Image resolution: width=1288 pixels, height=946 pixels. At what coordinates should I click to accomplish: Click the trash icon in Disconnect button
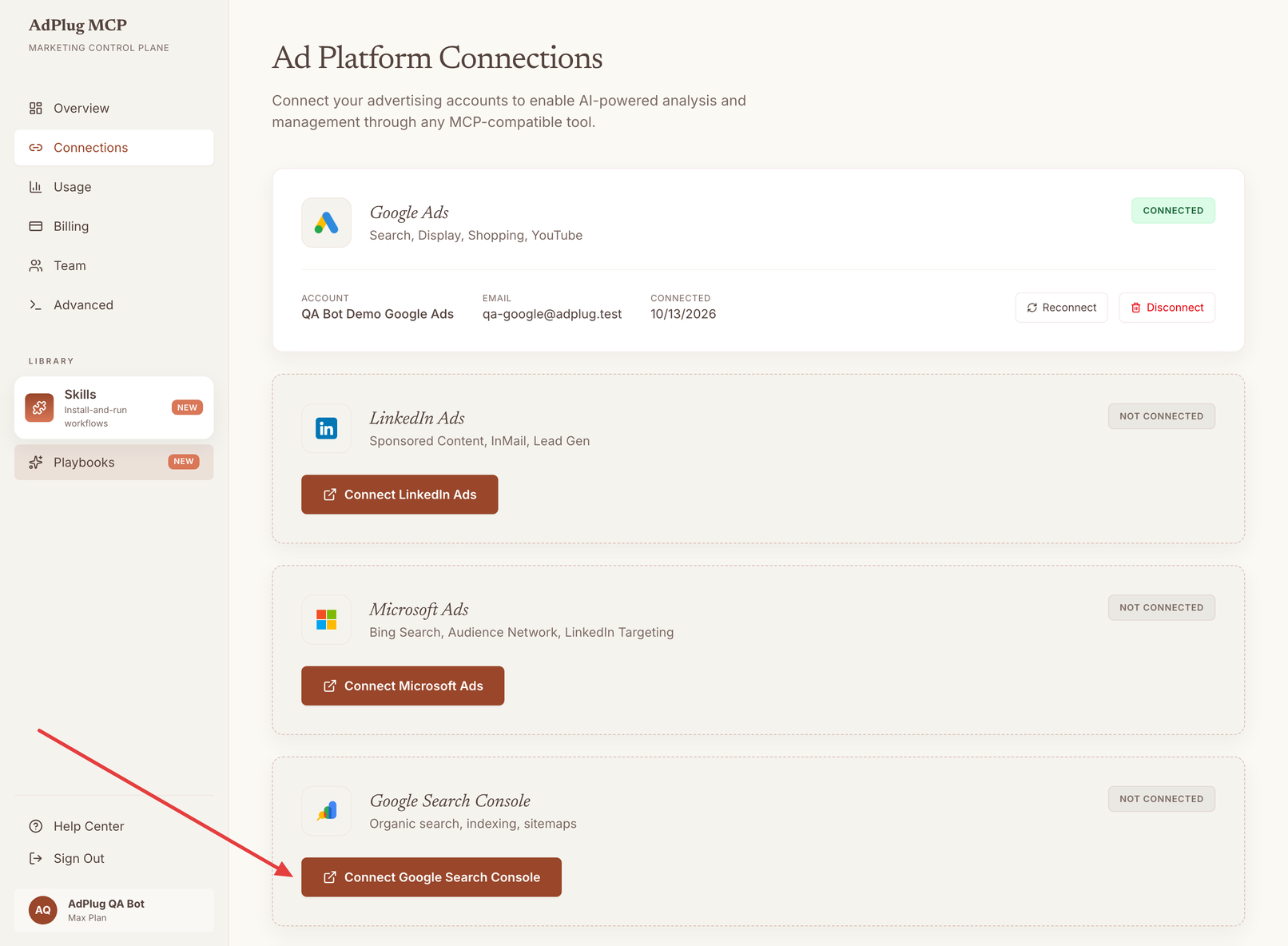[1136, 308]
